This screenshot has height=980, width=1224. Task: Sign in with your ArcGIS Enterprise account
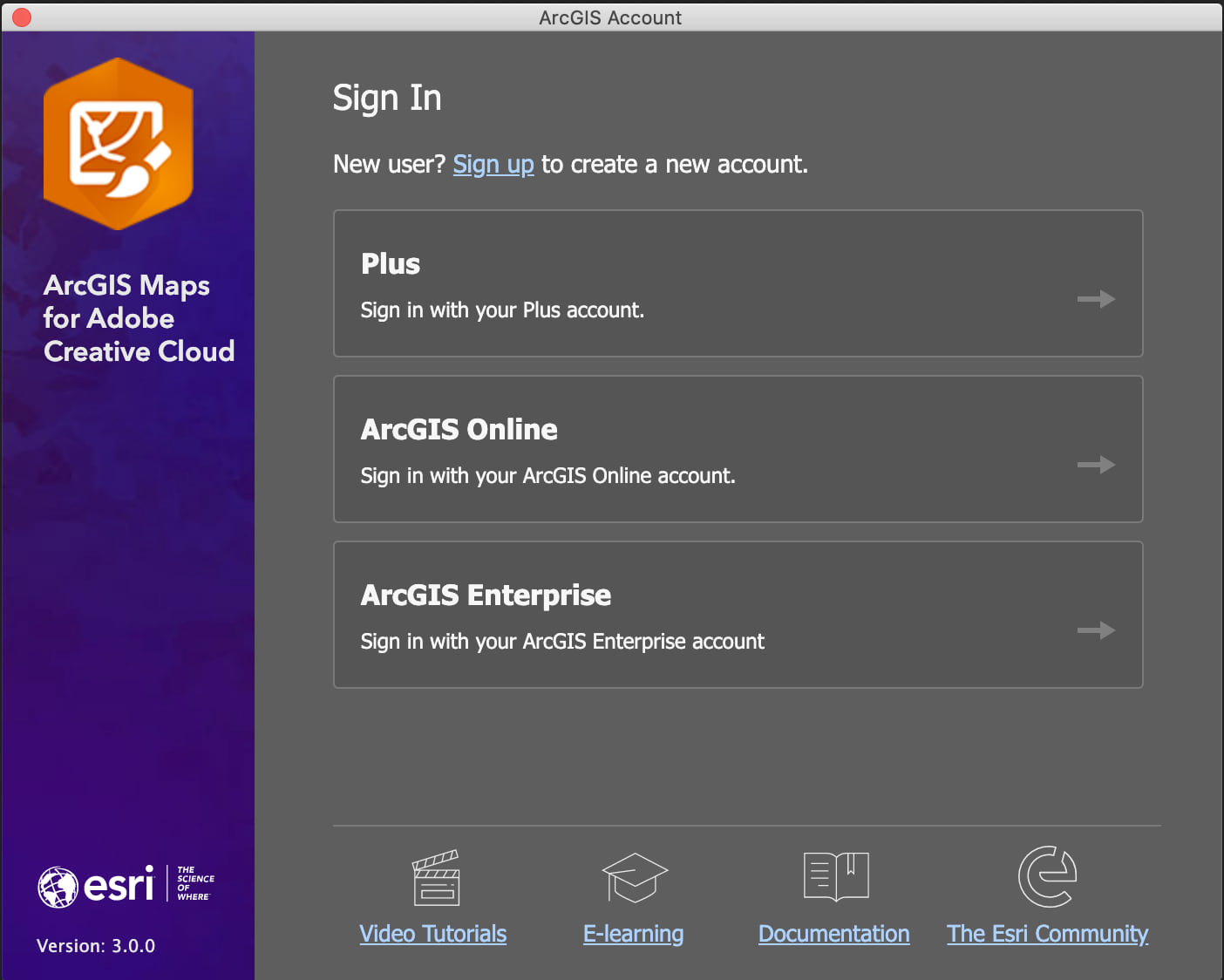pyautogui.click(x=738, y=615)
